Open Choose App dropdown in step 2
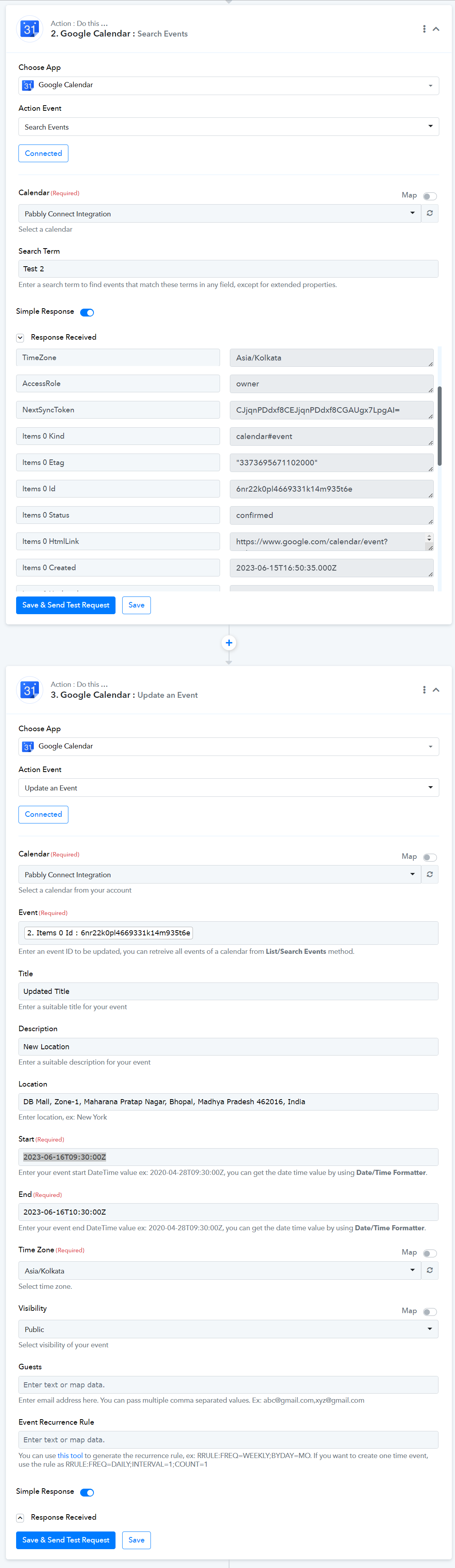Screen dimensions: 455x1568 228,85
